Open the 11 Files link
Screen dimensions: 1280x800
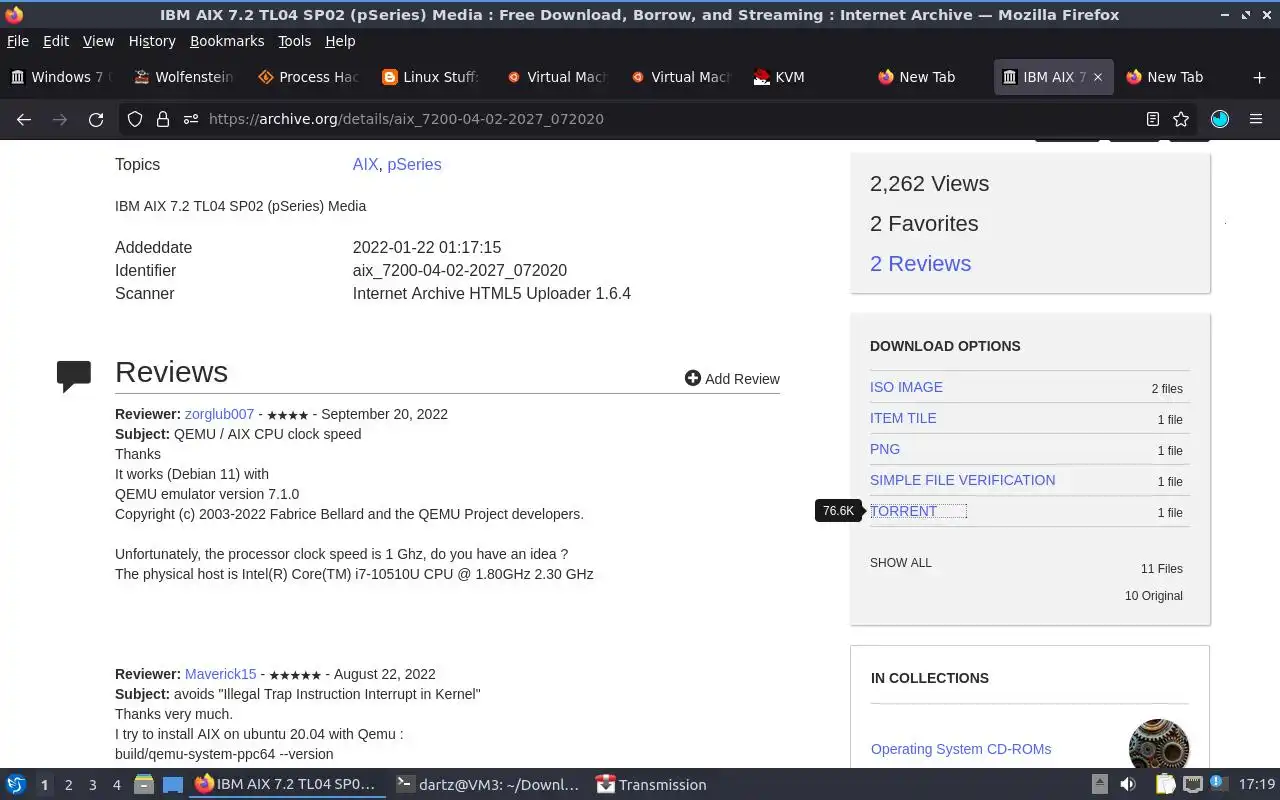pos(1162,569)
